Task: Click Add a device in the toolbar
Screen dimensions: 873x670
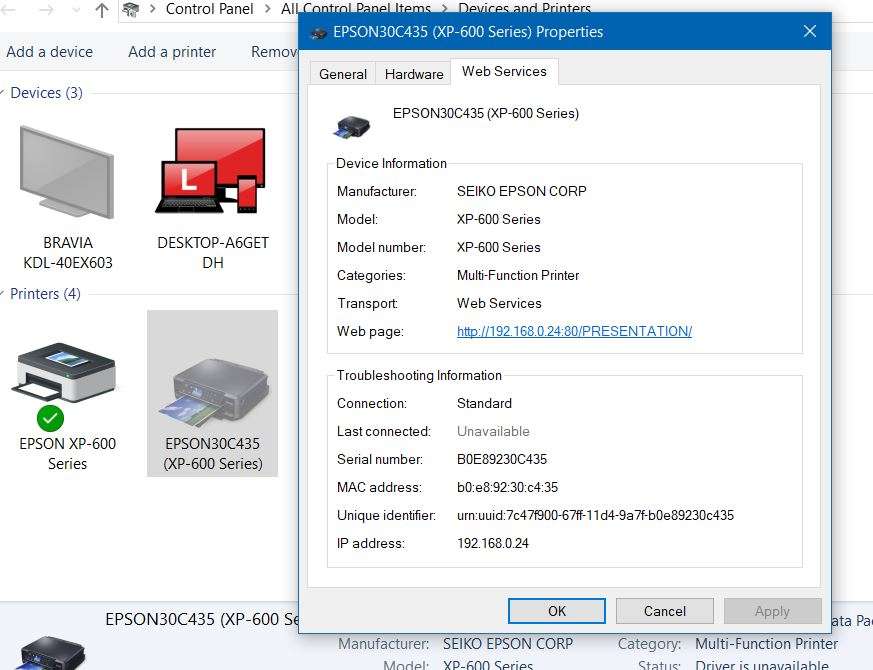Action: pos(50,52)
